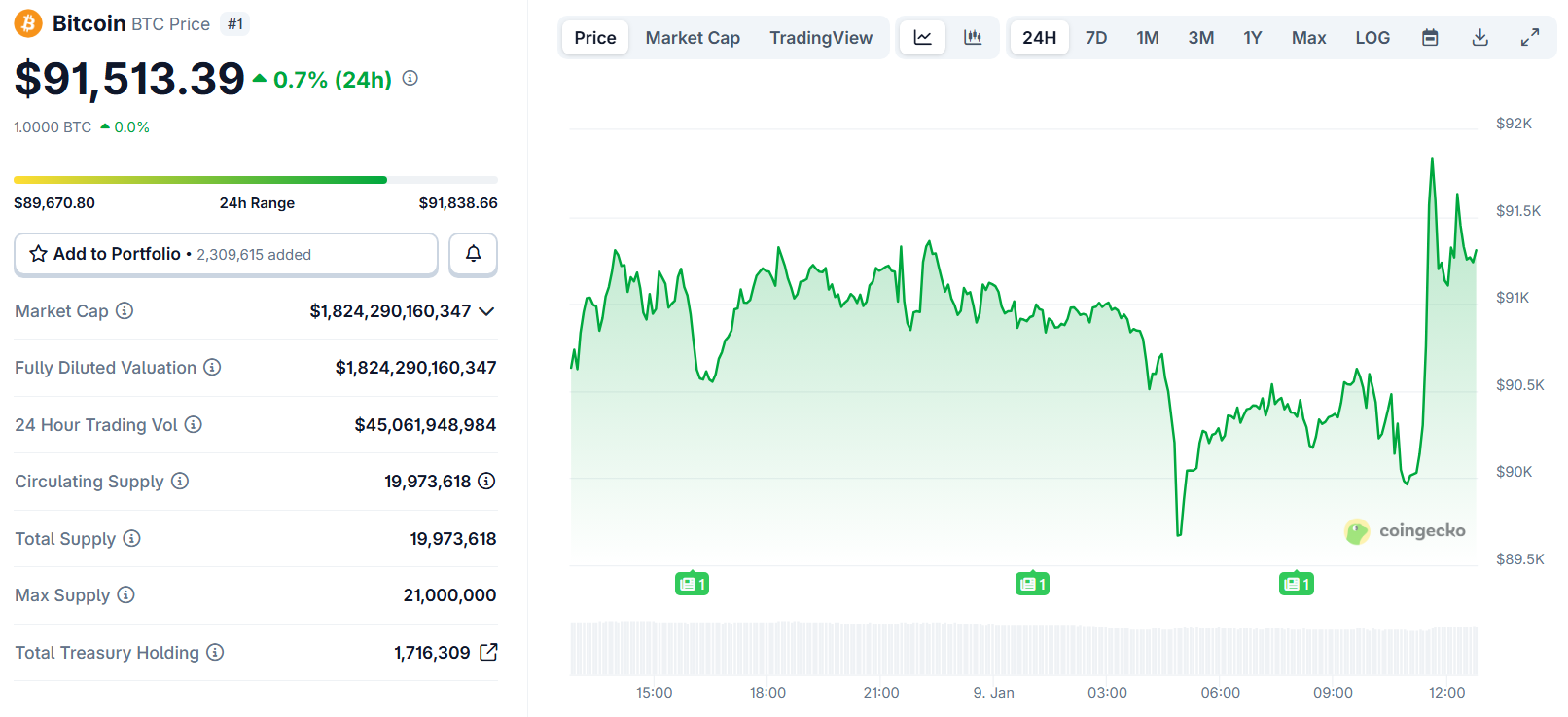Image resolution: width=1568 pixels, height=717 pixels.
Task: Select the Max time range button
Action: (x=1308, y=38)
